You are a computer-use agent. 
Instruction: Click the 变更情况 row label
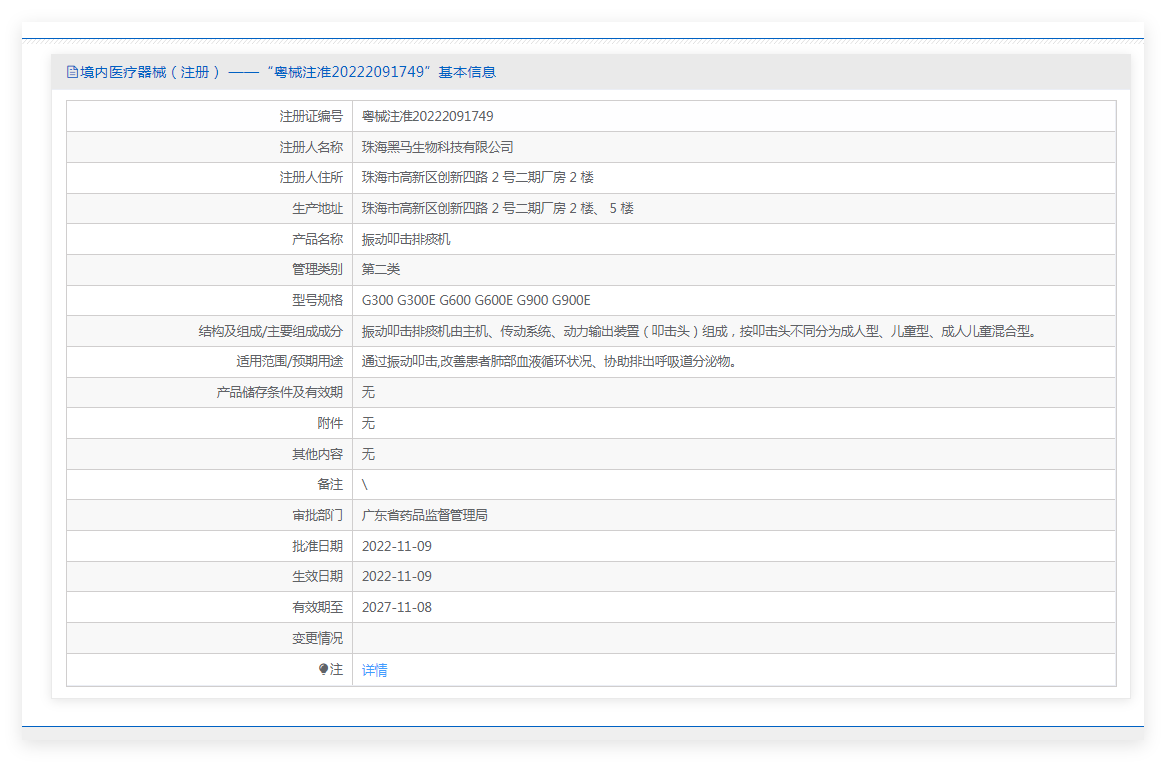pyautogui.click(x=317, y=638)
